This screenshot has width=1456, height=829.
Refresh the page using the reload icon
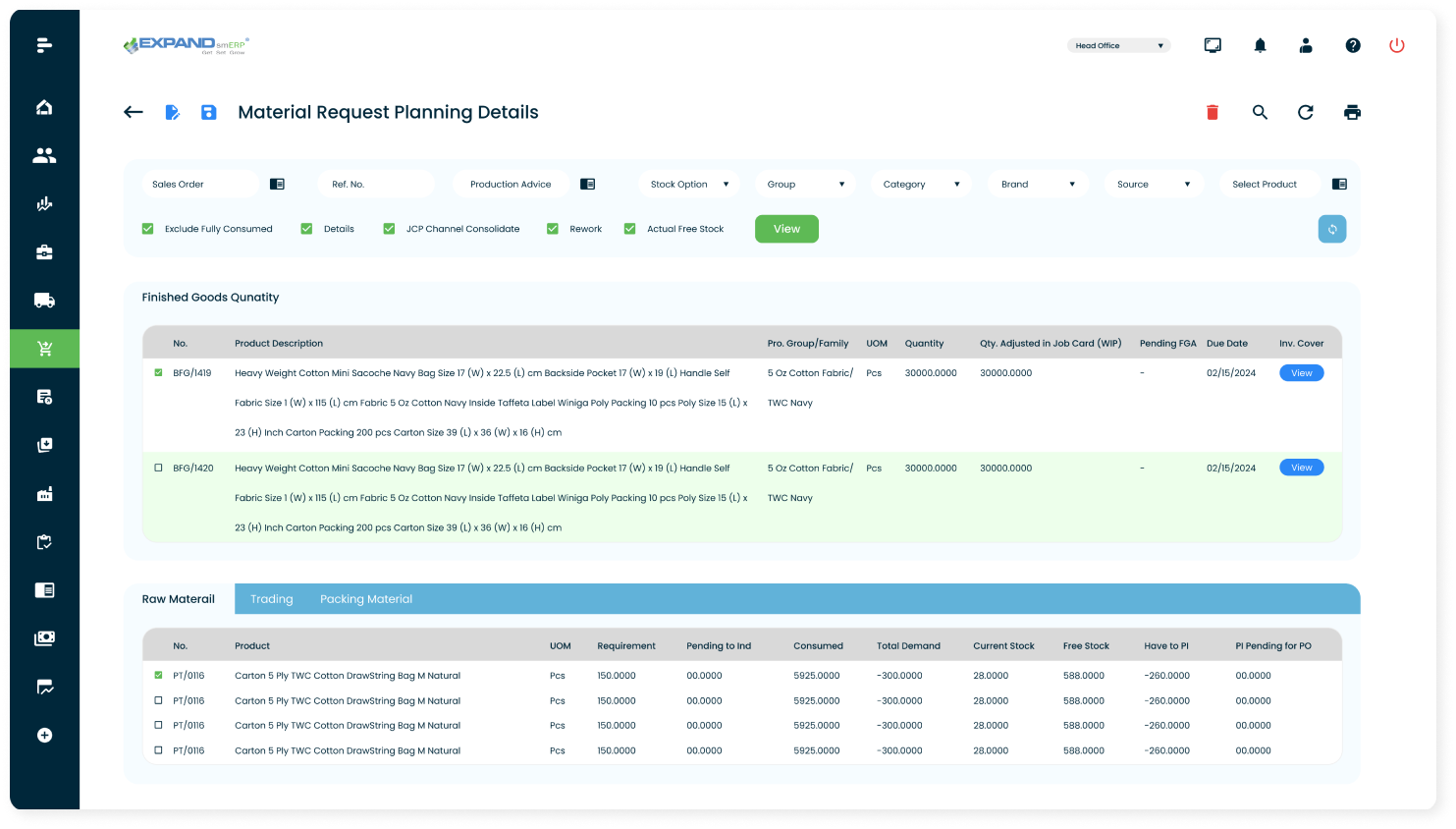click(x=1305, y=113)
